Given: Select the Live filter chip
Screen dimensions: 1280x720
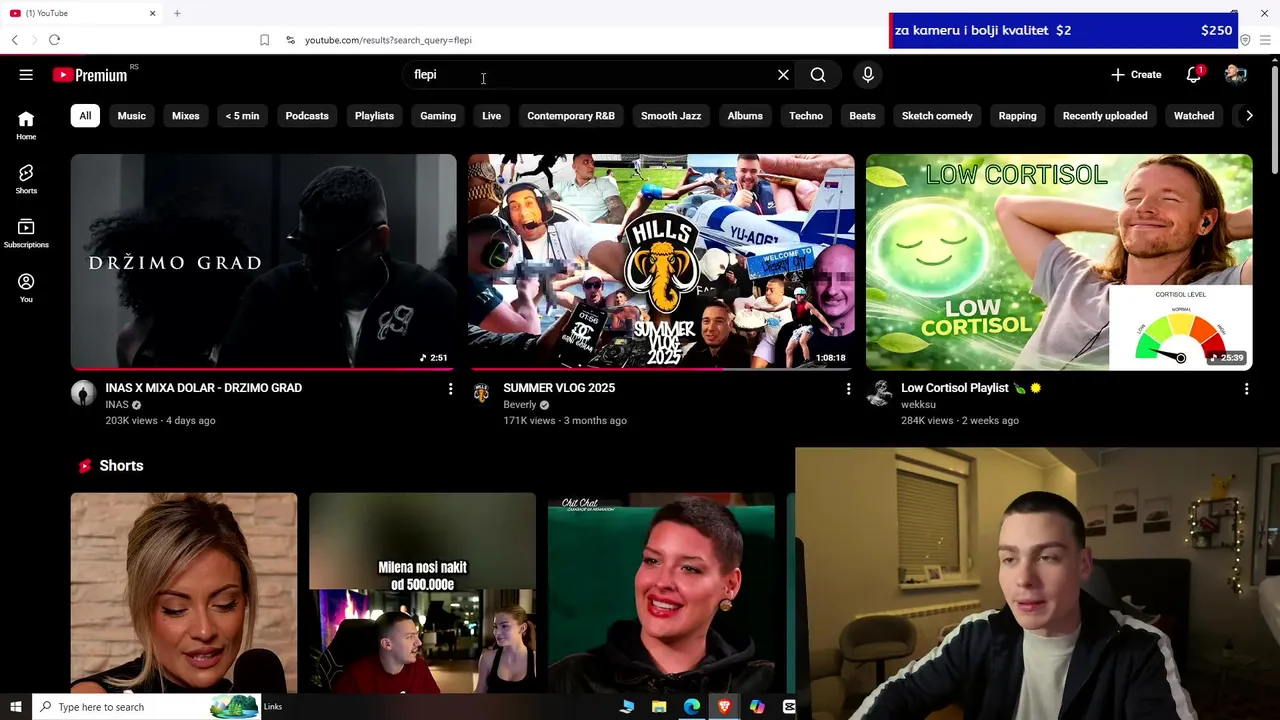Looking at the screenshot, I should 491,116.
